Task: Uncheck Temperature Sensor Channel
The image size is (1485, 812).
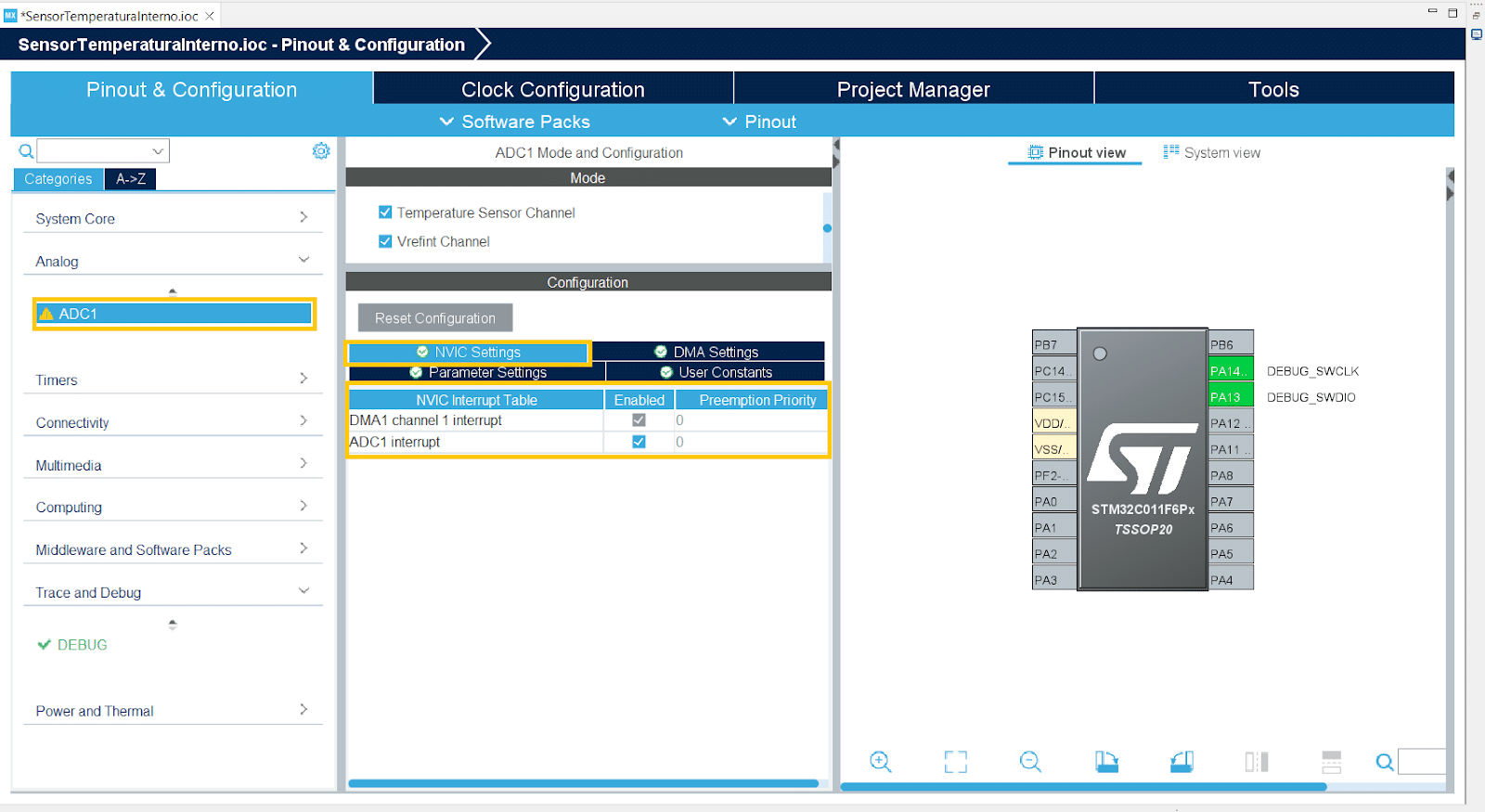Action: (385, 213)
